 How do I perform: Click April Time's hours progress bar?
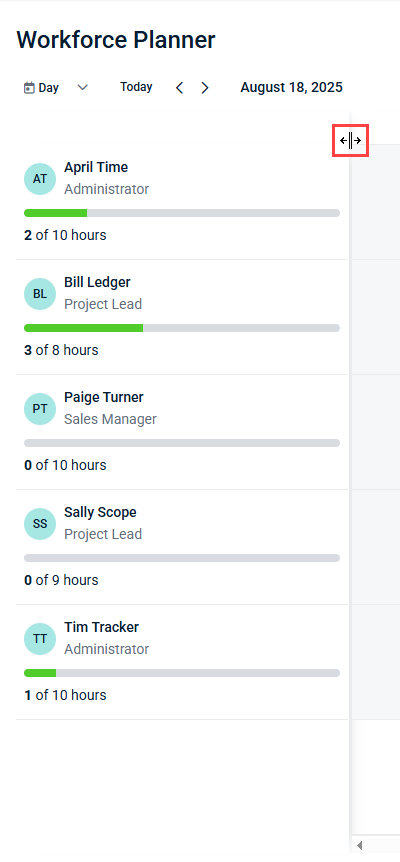[182, 213]
